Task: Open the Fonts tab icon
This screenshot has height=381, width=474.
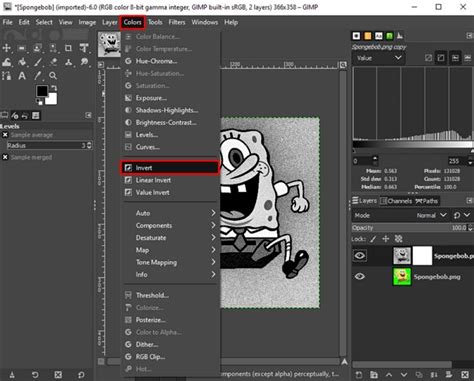Action: pyautogui.click(x=378, y=36)
